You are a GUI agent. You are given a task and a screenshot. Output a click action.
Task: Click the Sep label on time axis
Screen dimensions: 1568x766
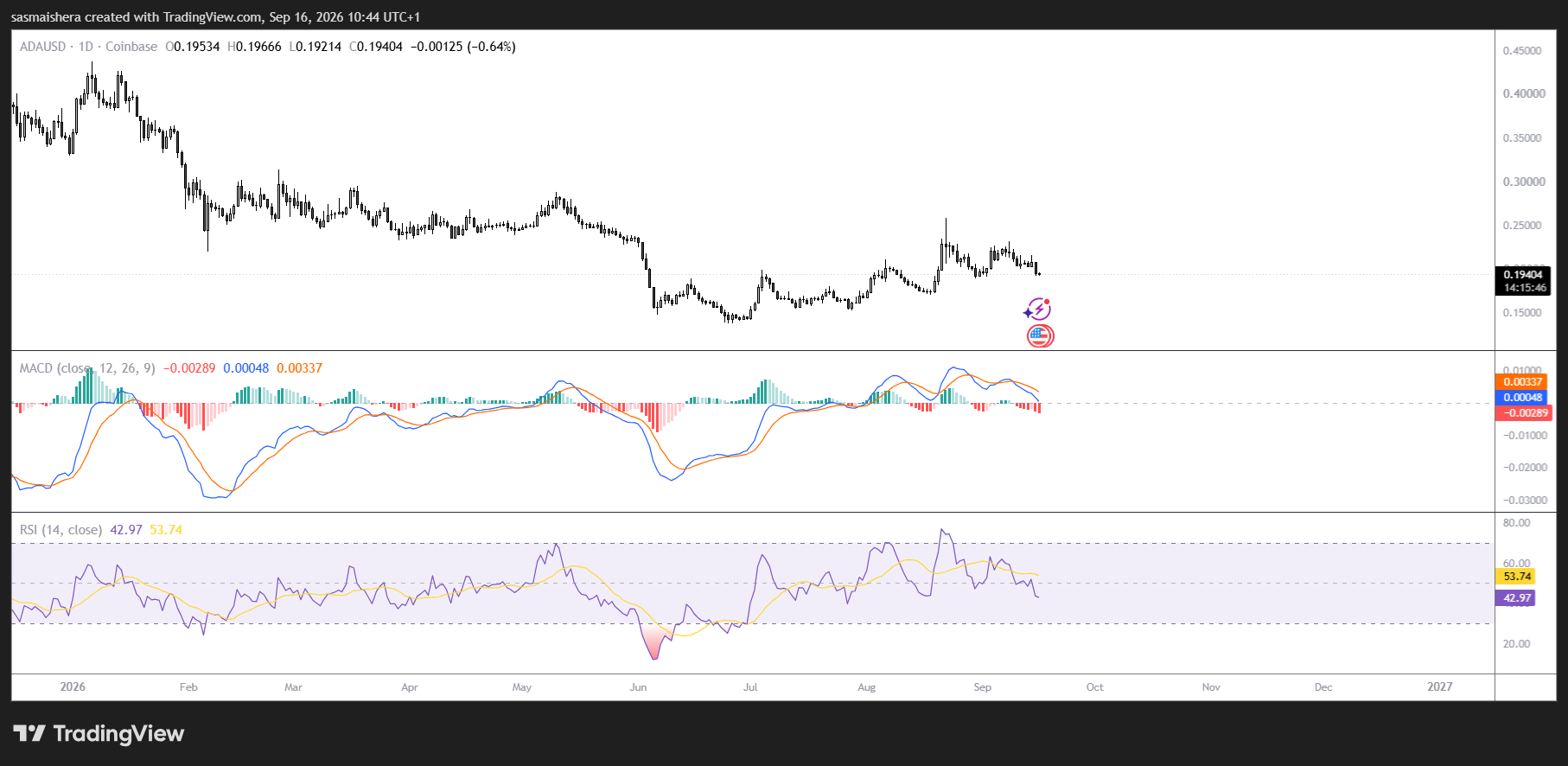(x=982, y=687)
